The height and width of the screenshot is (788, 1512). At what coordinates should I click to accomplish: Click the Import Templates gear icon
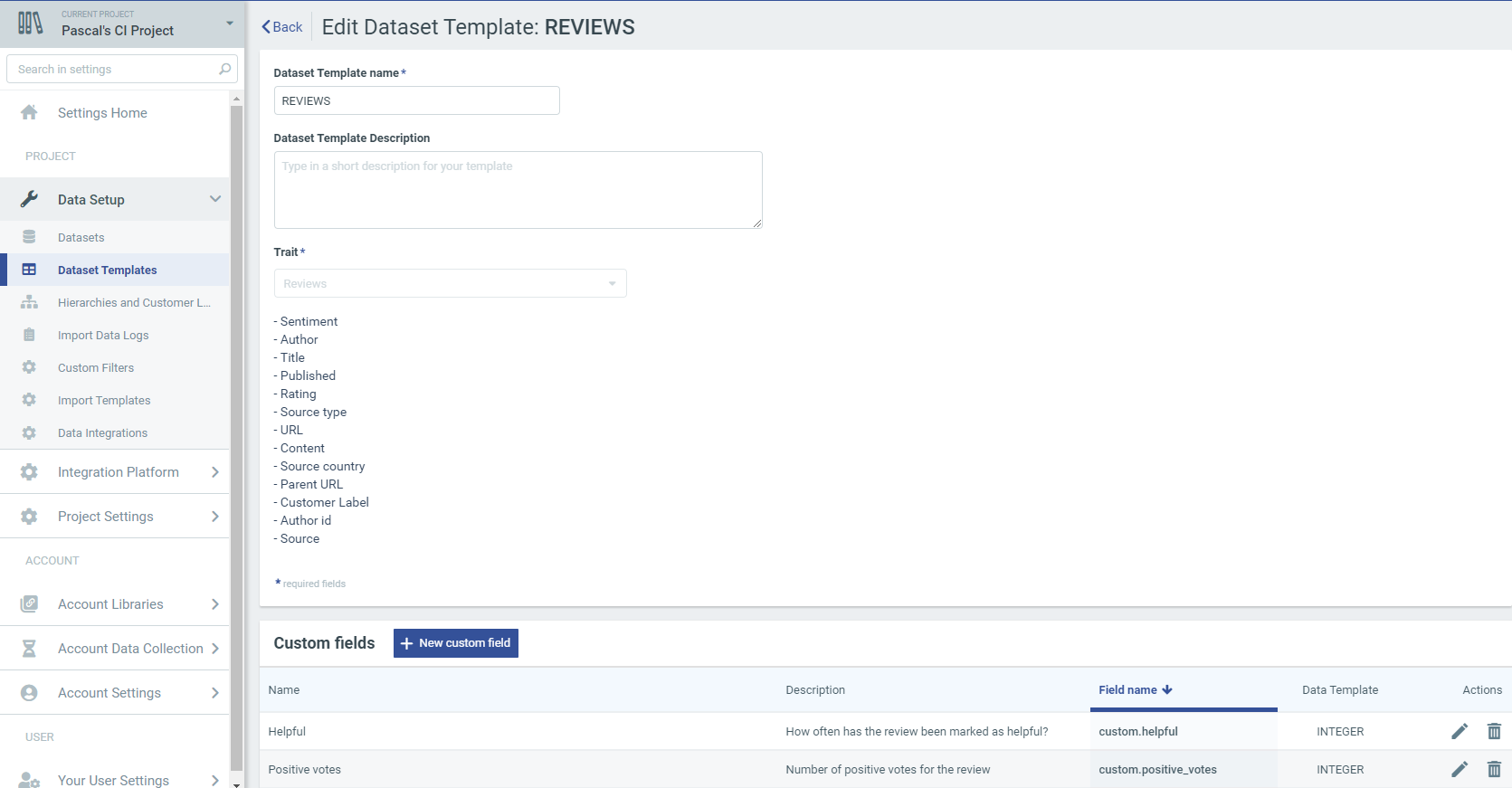click(x=29, y=400)
